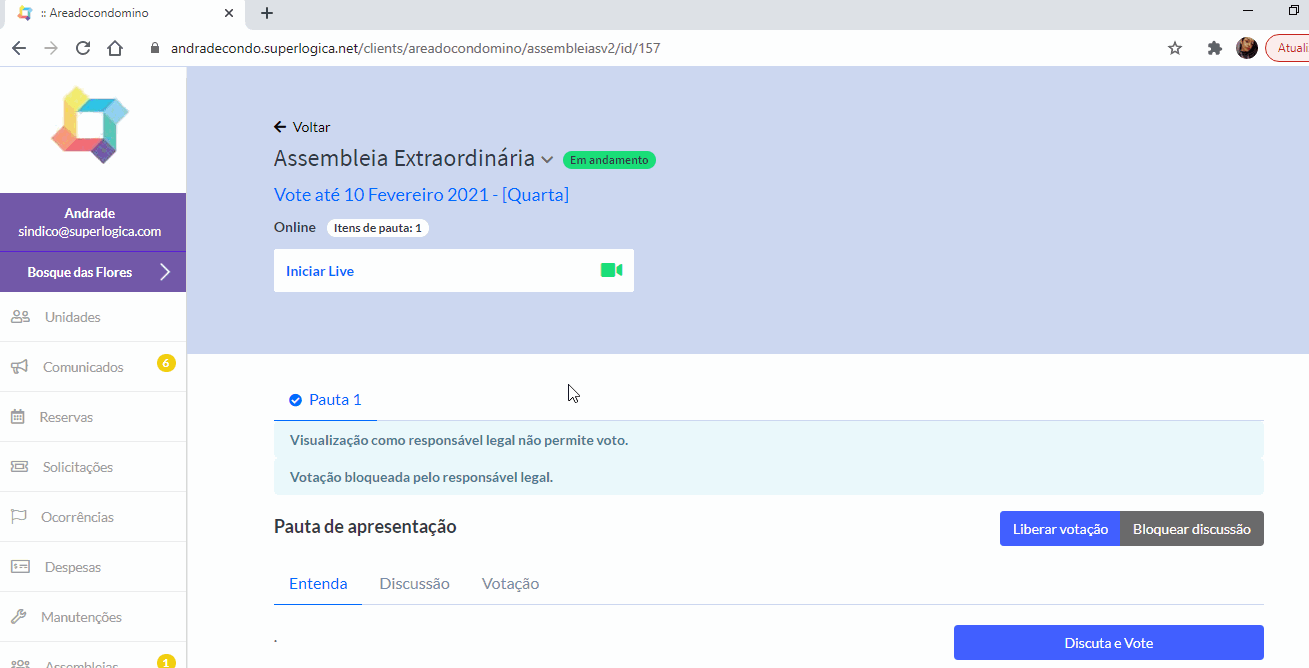
Task: Expand the Assembleia Extraordinária dropdown chevron
Action: 547,160
